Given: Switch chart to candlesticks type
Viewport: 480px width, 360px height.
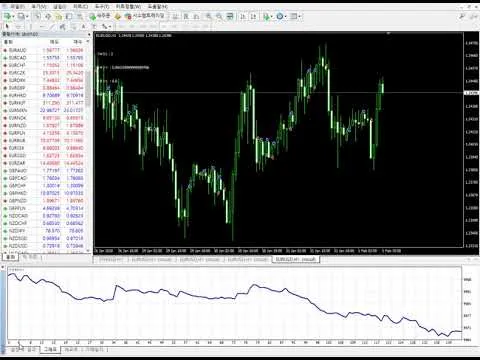Looking at the screenshot, I should pyautogui.click(x=186, y=16).
